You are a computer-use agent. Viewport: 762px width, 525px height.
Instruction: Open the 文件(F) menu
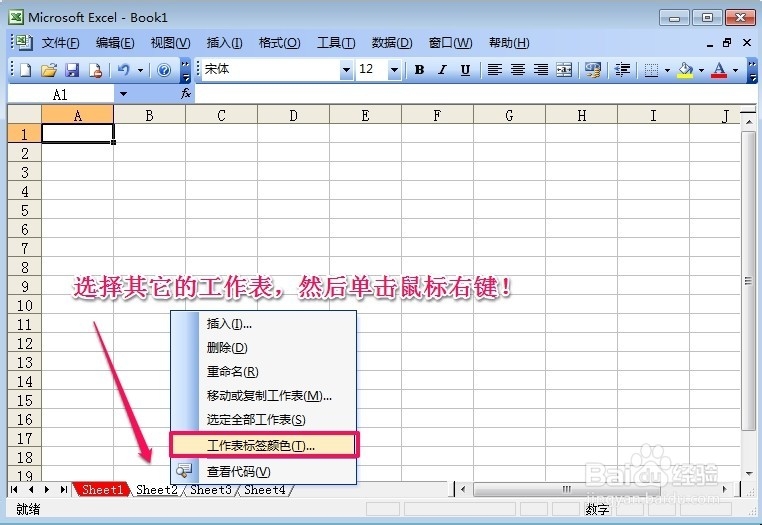(x=60, y=43)
